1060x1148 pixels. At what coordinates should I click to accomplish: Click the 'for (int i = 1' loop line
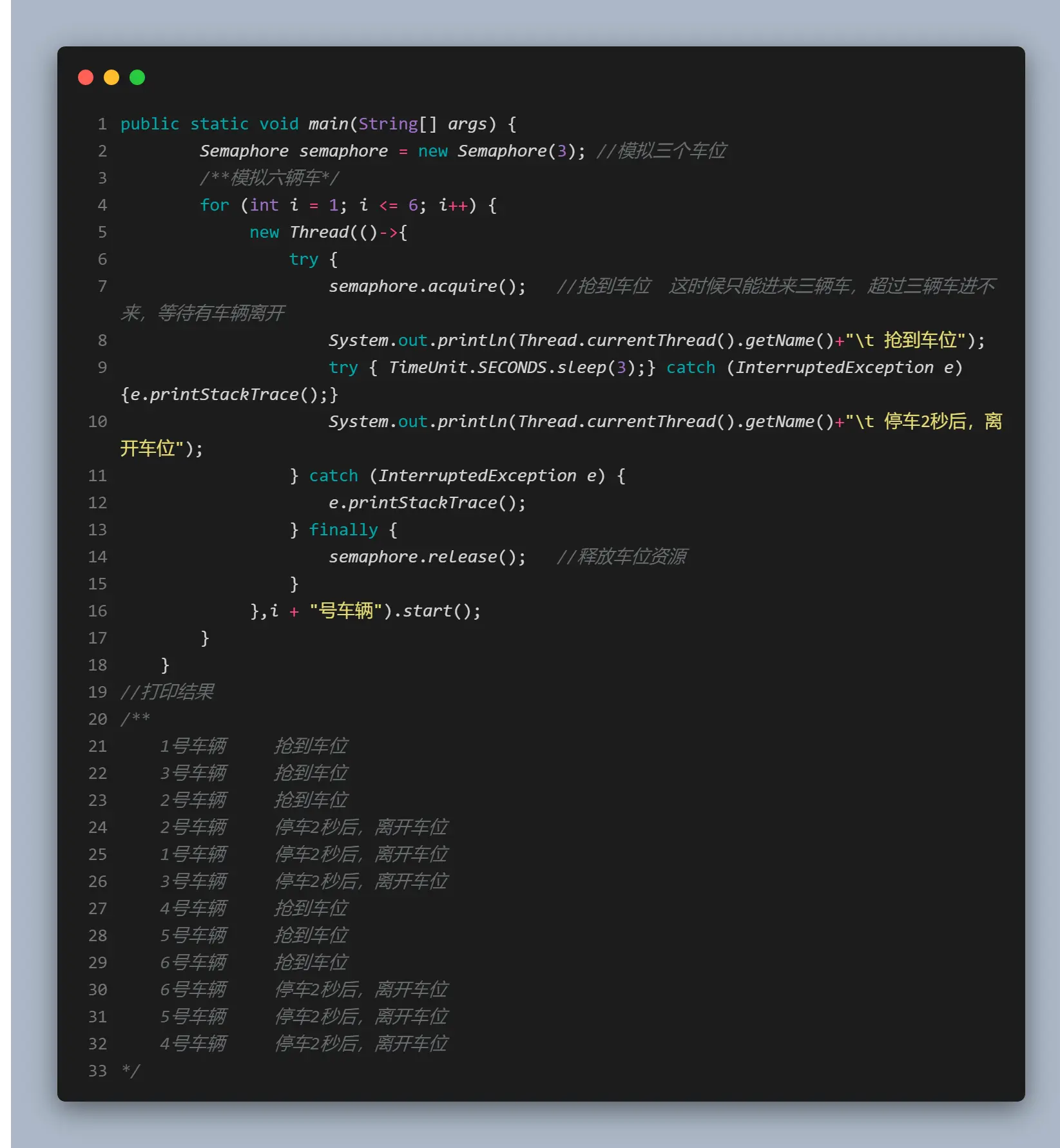tap(348, 205)
